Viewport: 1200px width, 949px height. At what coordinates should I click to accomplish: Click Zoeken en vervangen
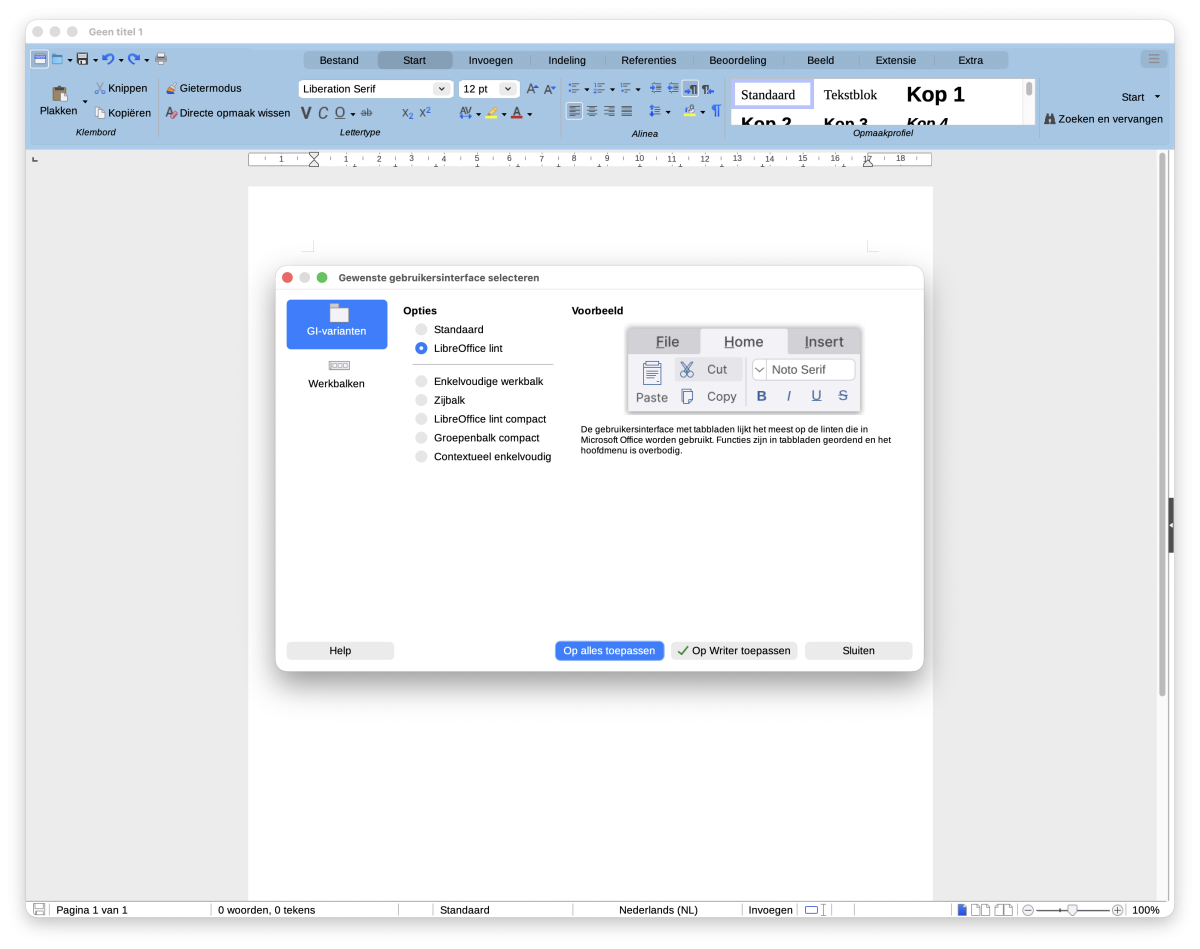point(1103,119)
